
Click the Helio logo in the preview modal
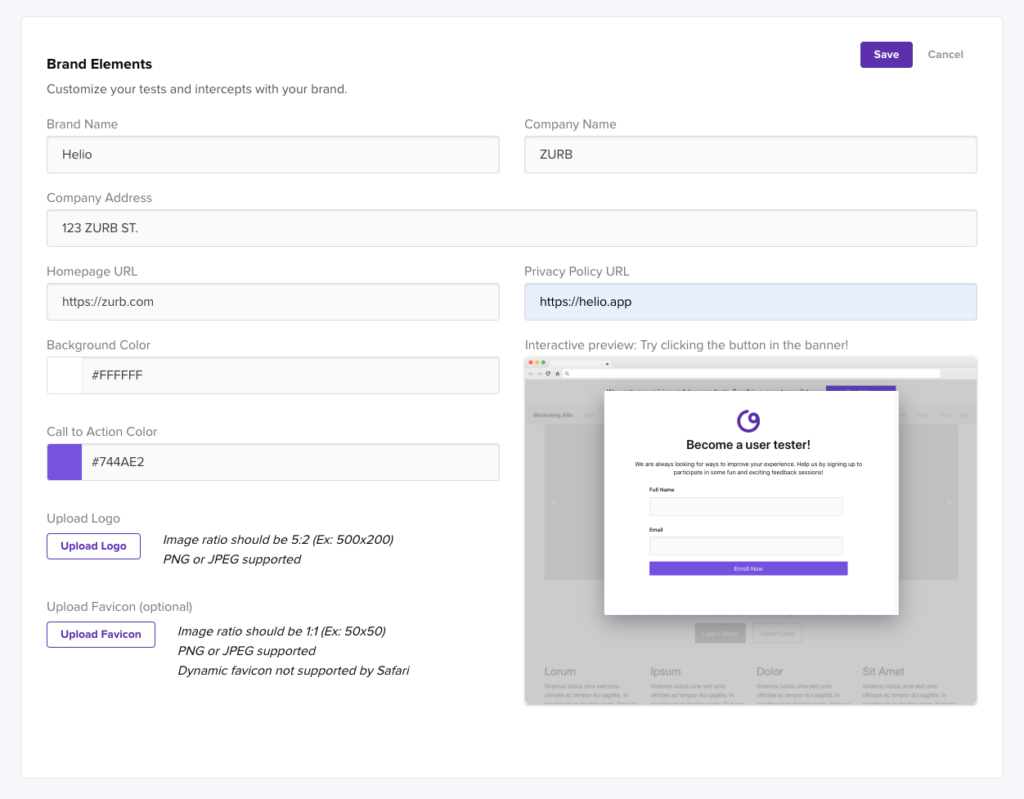pyautogui.click(x=749, y=420)
